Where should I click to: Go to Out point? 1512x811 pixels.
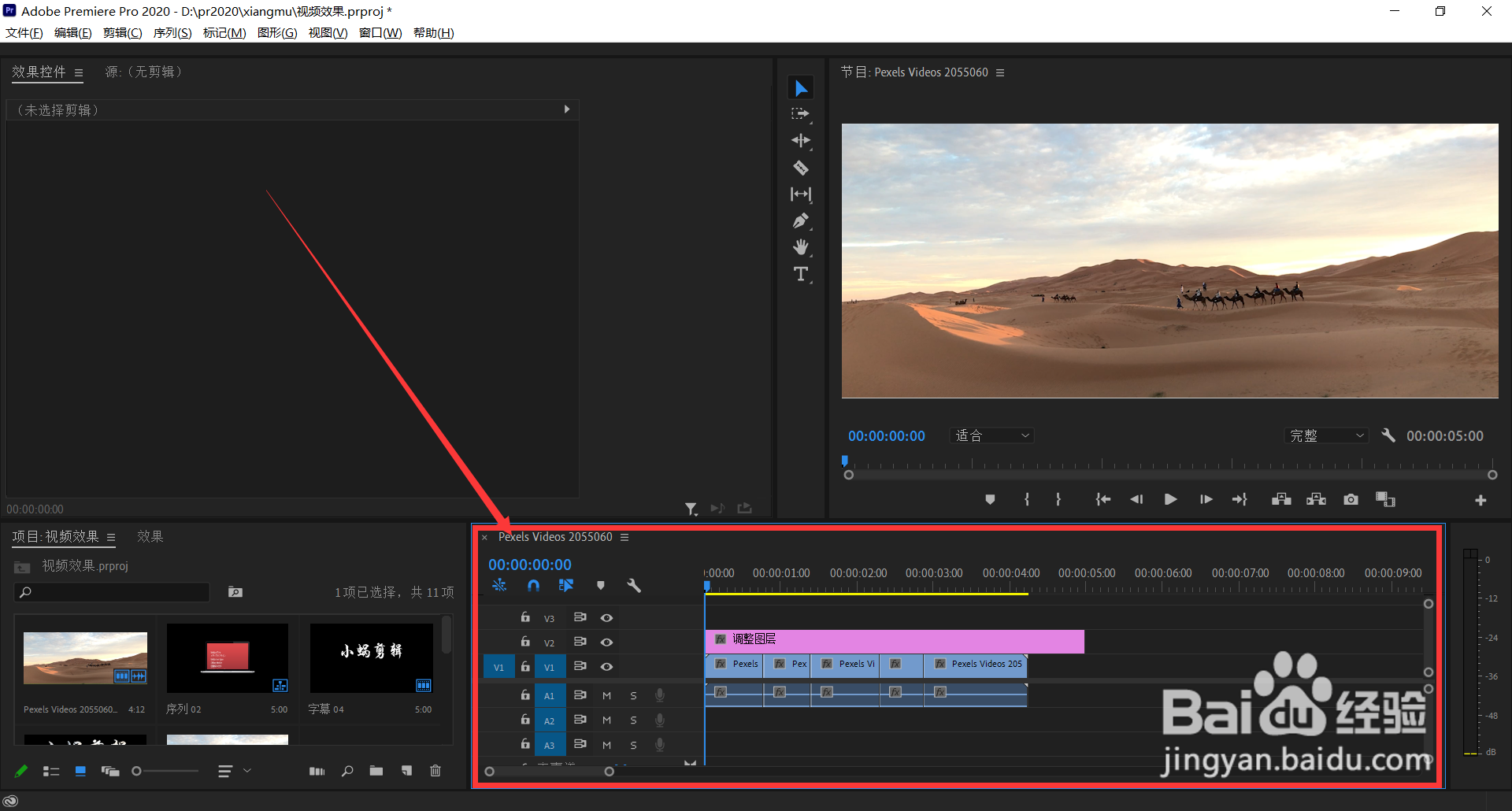pos(1240,499)
